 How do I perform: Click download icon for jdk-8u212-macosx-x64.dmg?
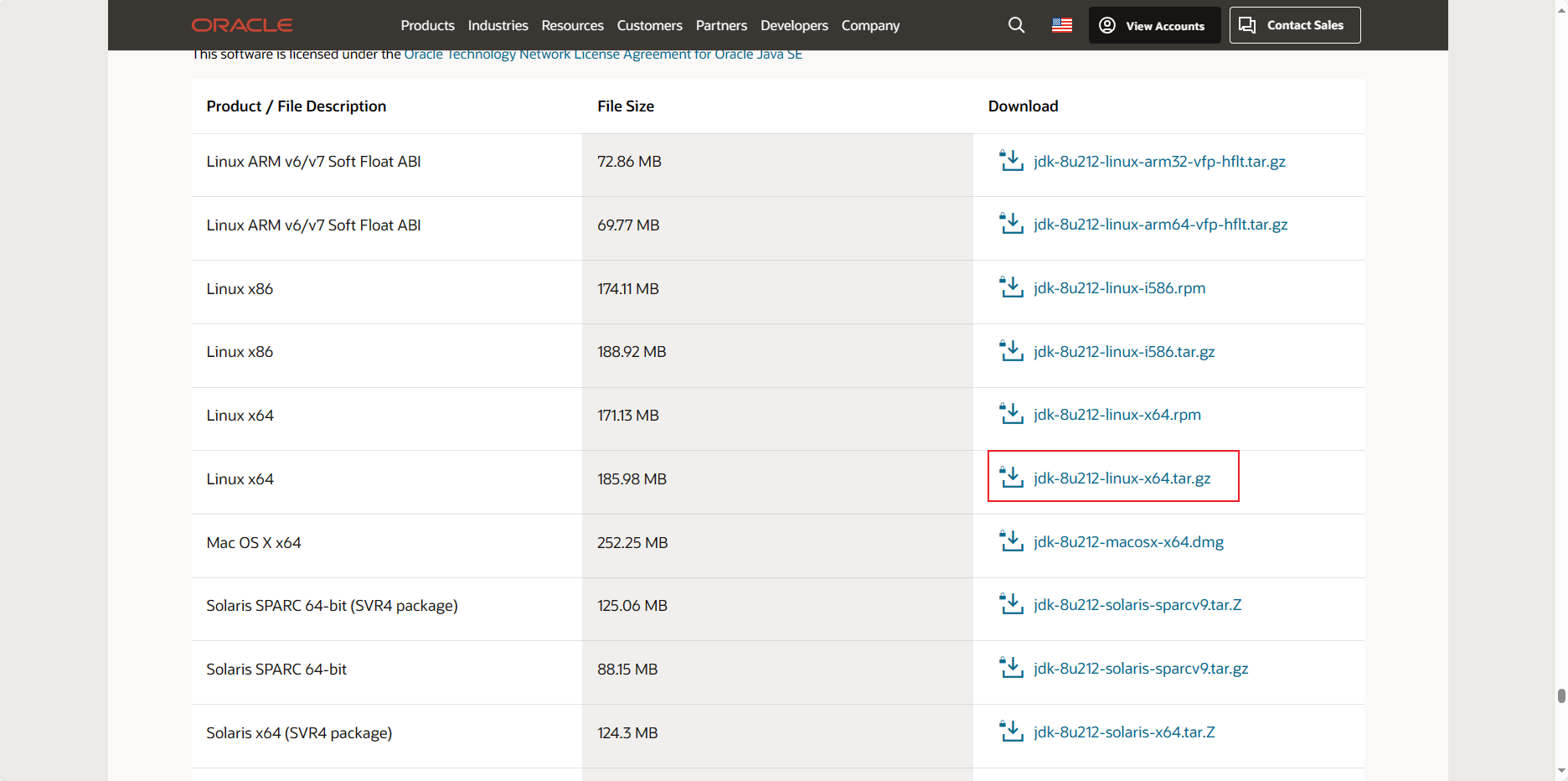(1012, 541)
